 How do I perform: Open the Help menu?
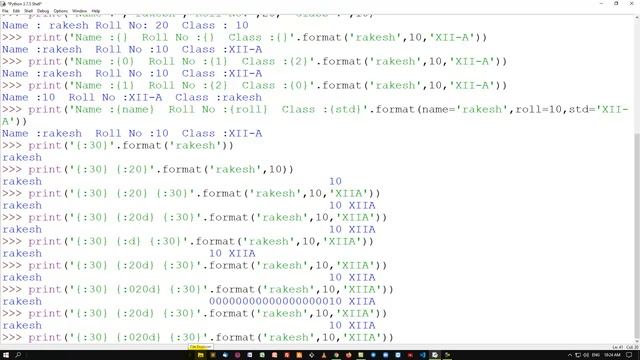pos(96,11)
